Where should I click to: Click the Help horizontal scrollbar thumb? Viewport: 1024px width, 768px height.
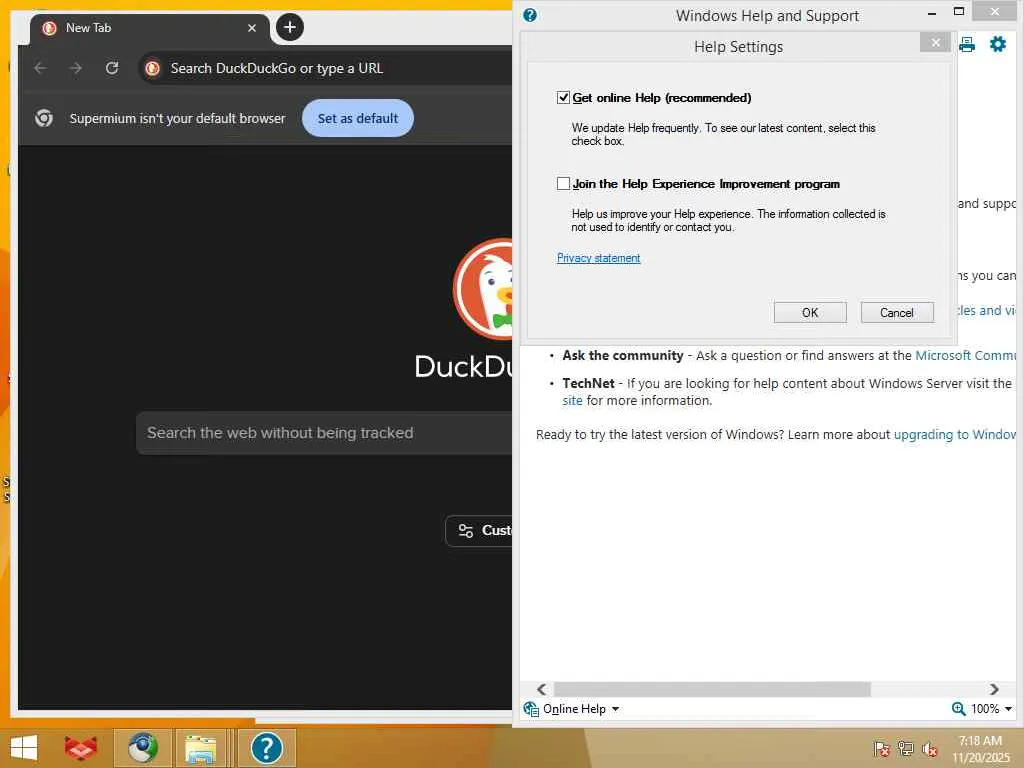[x=712, y=689]
